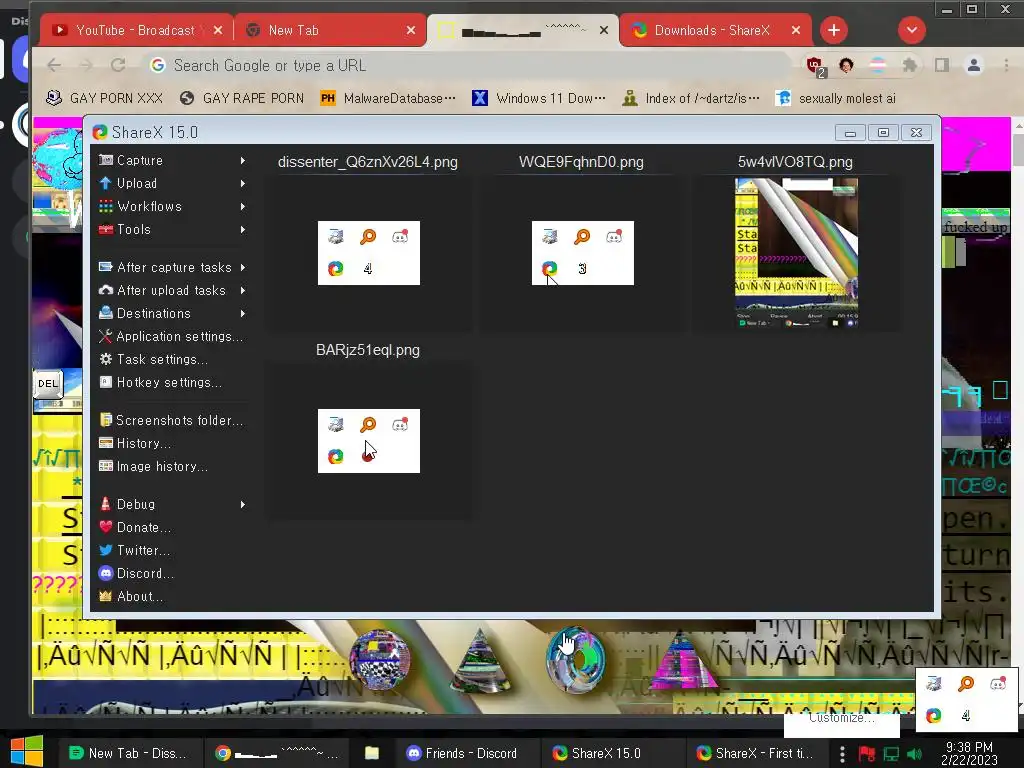This screenshot has height=768, width=1024.
Task: Close the Downloads - ShareX tab
Action: (796, 30)
